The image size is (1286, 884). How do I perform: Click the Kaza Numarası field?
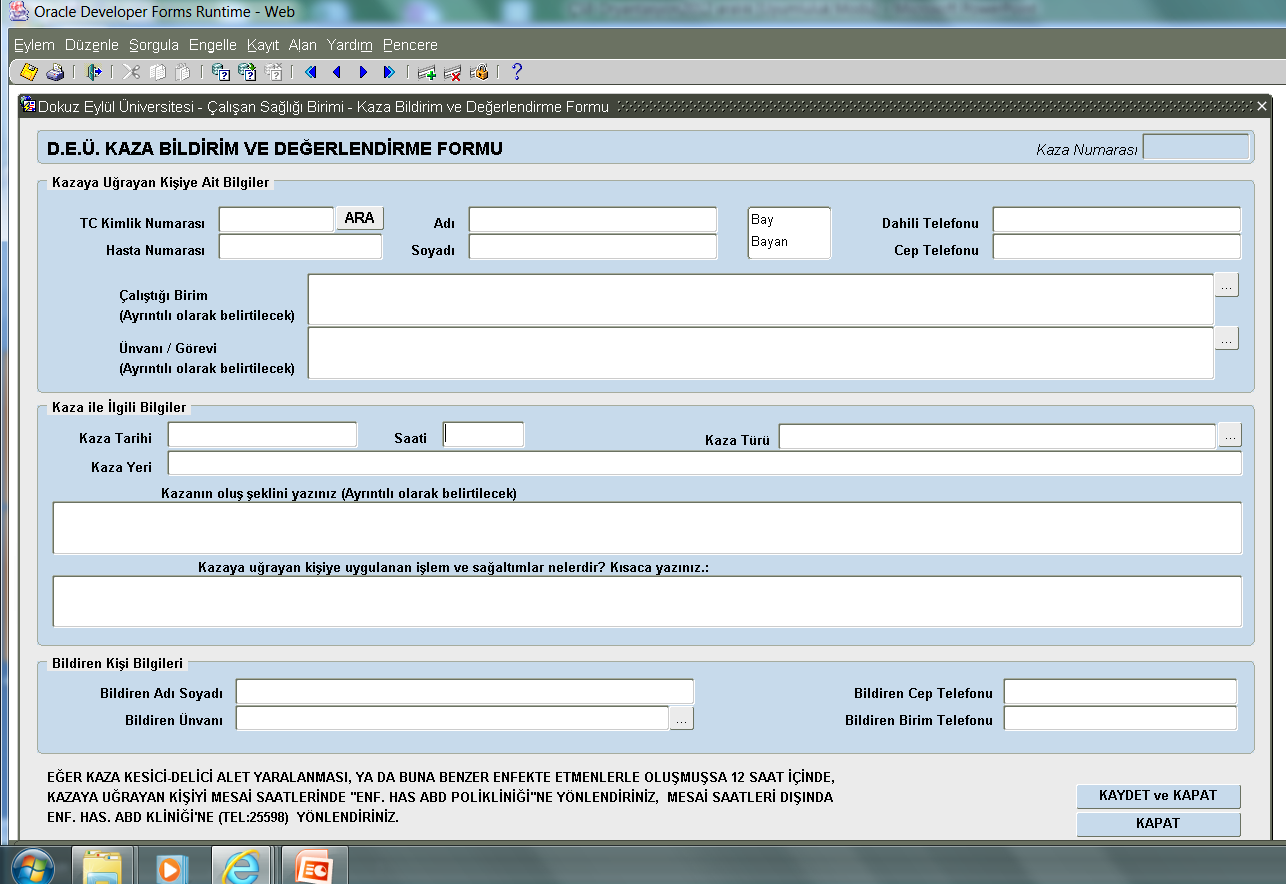pyautogui.click(x=1196, y=147)
